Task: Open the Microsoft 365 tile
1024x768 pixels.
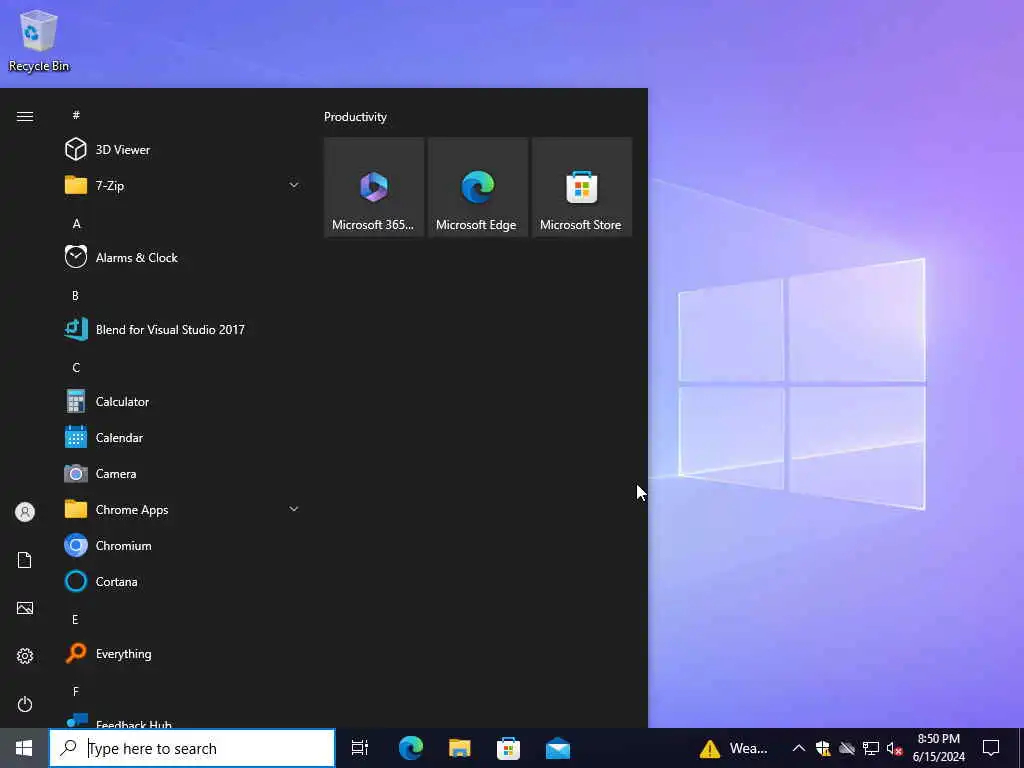Action: (374, 187)
